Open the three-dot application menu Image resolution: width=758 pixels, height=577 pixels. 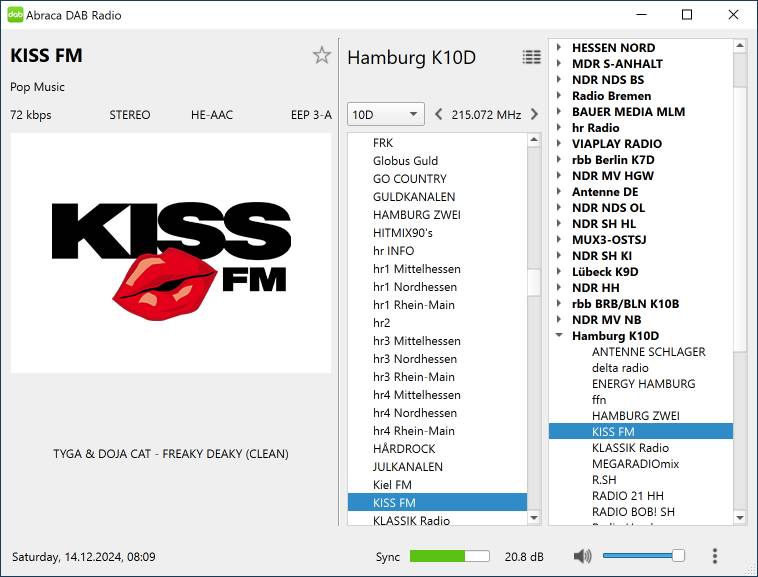coord(714,556)
